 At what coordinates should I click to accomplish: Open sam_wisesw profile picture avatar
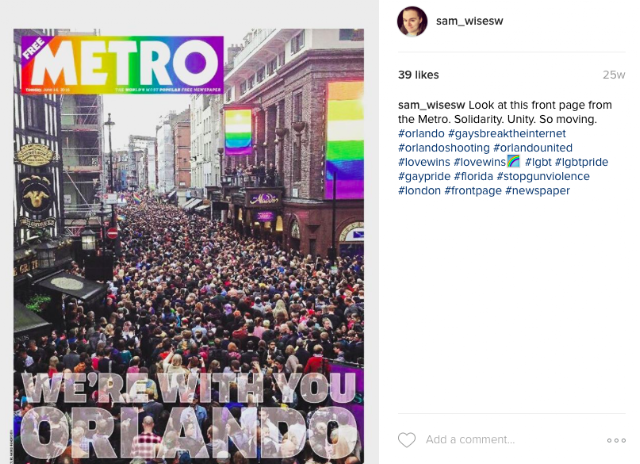coord(412,21)
